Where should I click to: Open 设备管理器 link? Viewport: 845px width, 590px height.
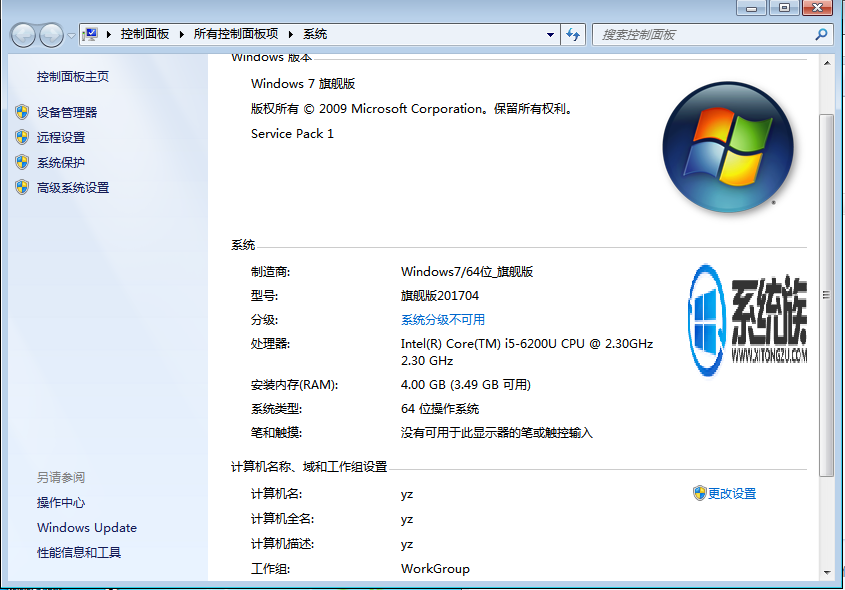pyautogui.click(x=67, y=112)
